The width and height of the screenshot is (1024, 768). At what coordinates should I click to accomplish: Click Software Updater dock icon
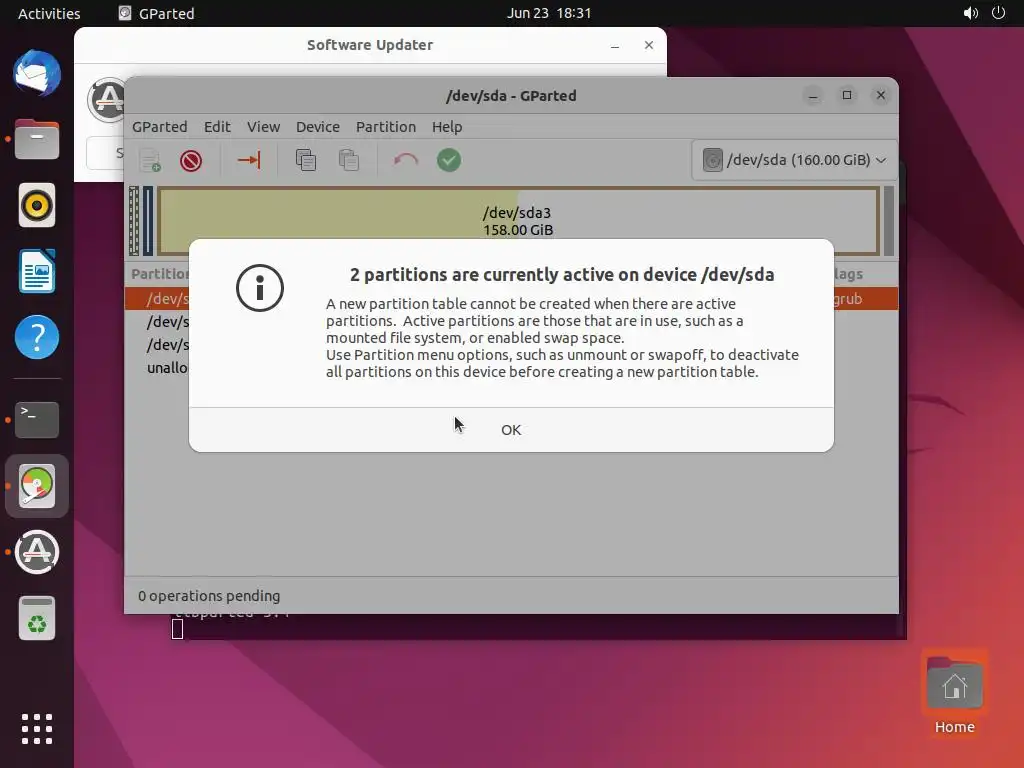click(x=37, y=552)
